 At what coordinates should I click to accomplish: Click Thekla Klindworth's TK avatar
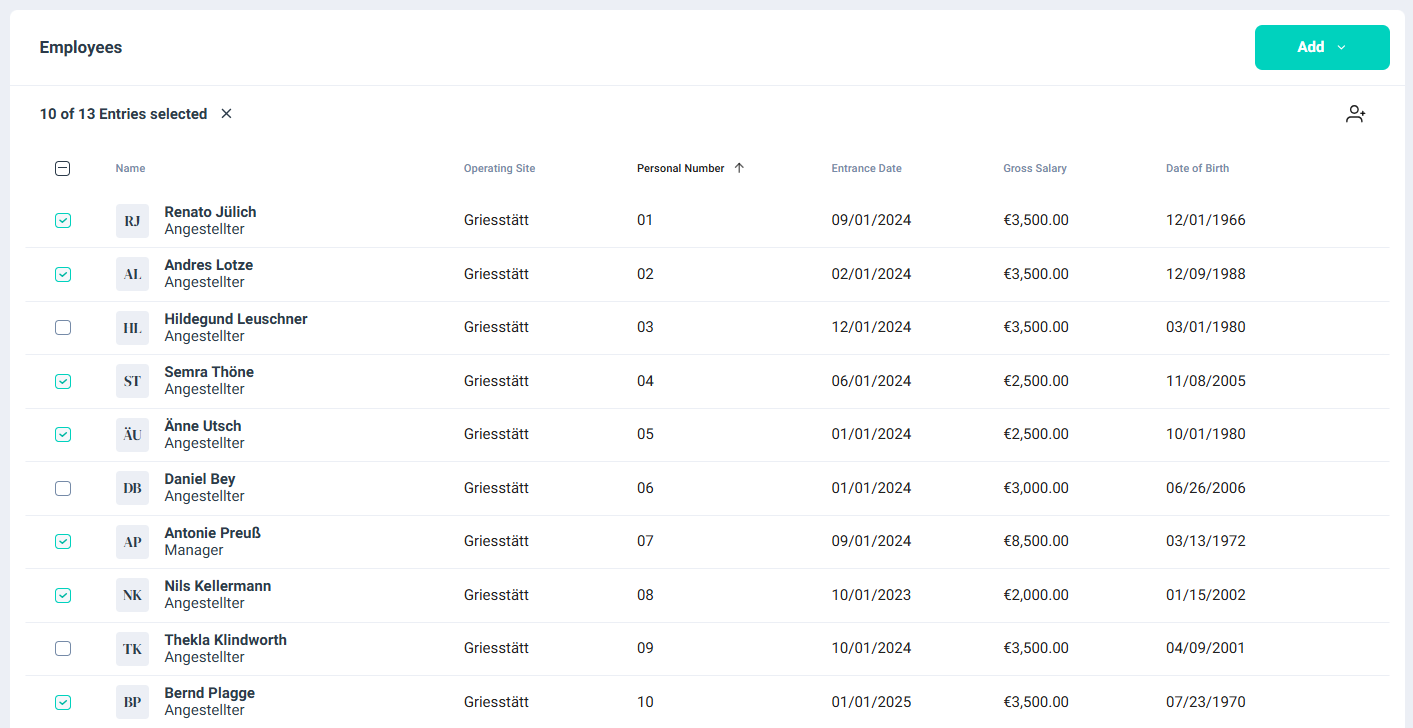pyautogui.click(x=132, y=649)
